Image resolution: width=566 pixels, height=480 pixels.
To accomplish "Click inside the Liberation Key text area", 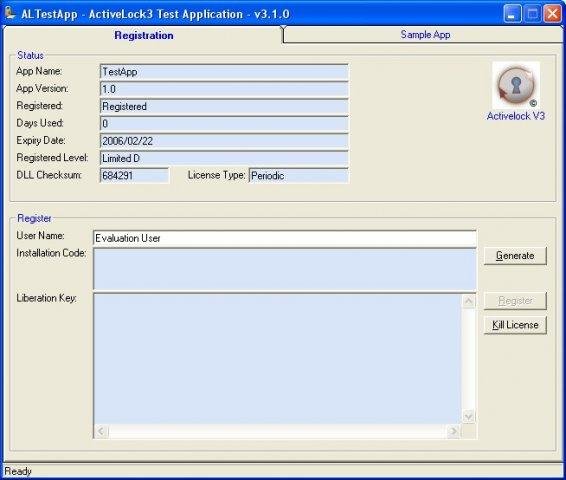I will 277,359.
